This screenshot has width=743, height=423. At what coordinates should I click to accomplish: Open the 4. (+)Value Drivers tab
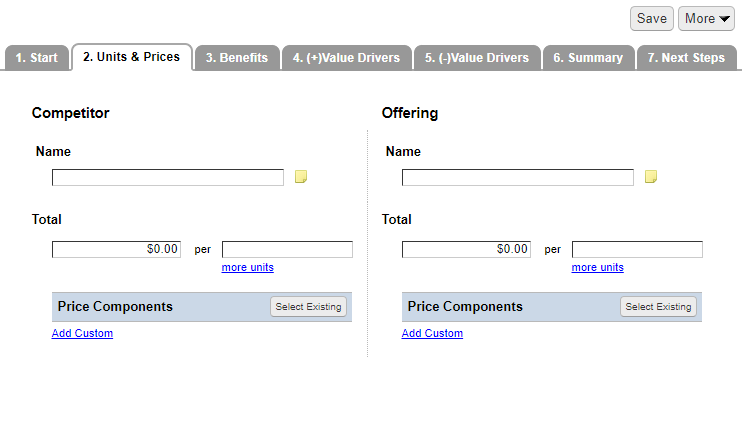click(x=346, y=58)
